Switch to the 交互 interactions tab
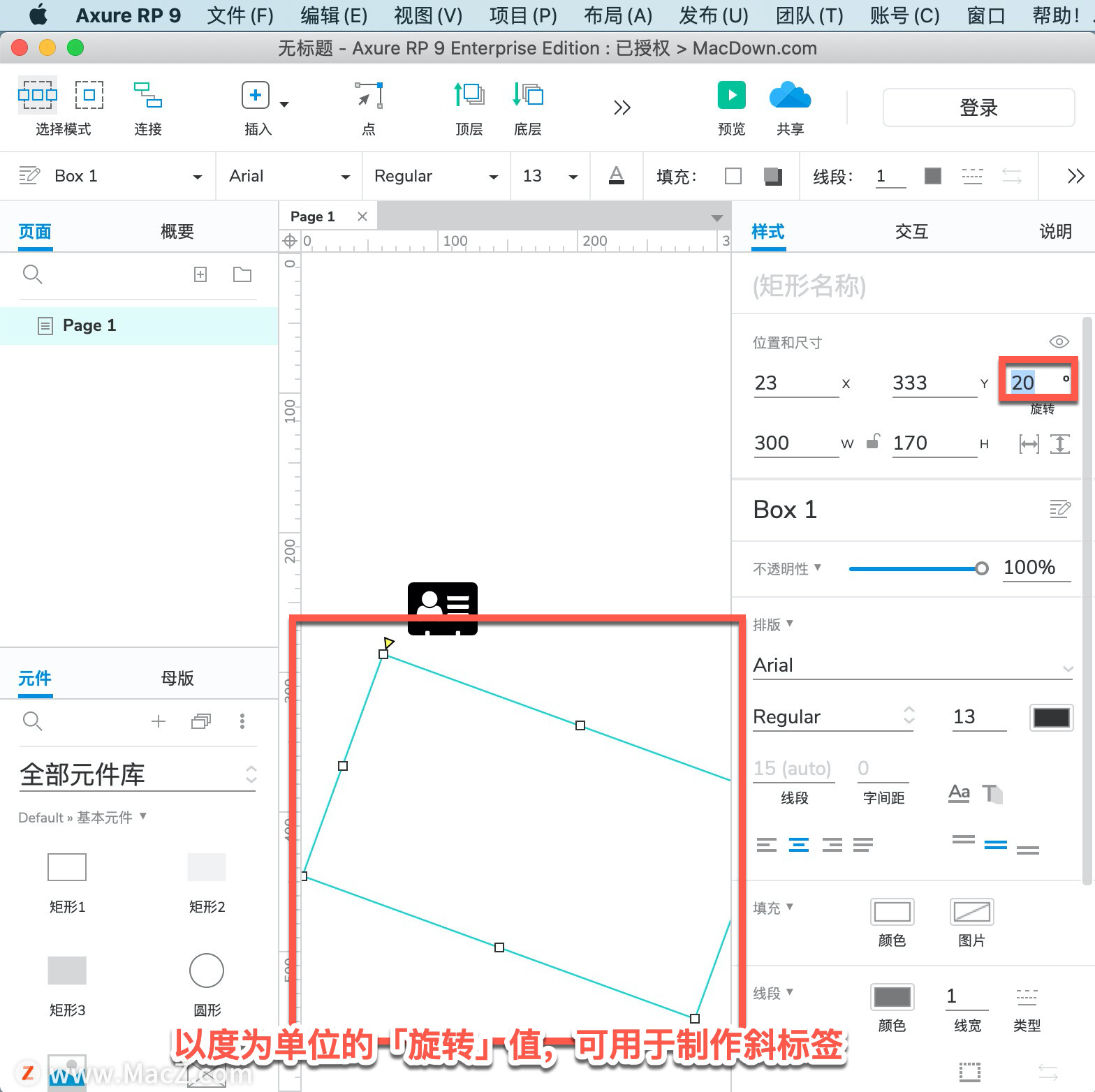1095x1092 pixels. pos(912,231)
